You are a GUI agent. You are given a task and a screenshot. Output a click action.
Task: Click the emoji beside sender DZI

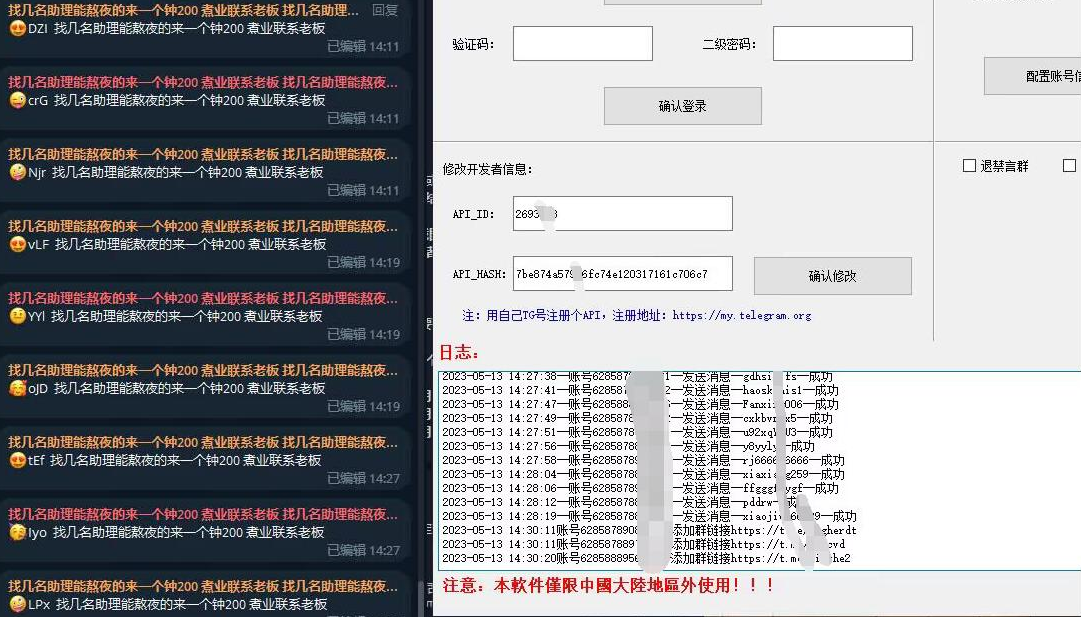pyautogui.click(x=17, y=28)
